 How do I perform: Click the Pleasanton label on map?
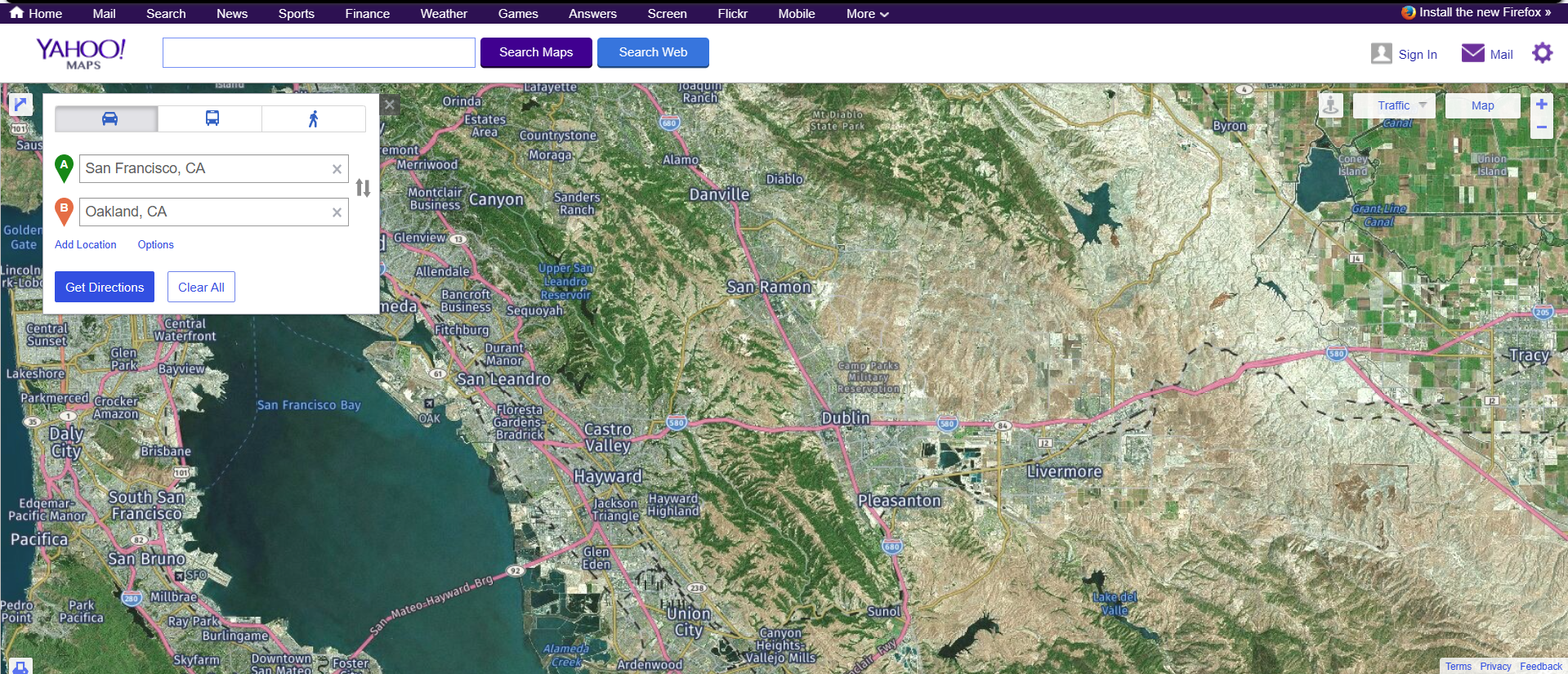899,500
